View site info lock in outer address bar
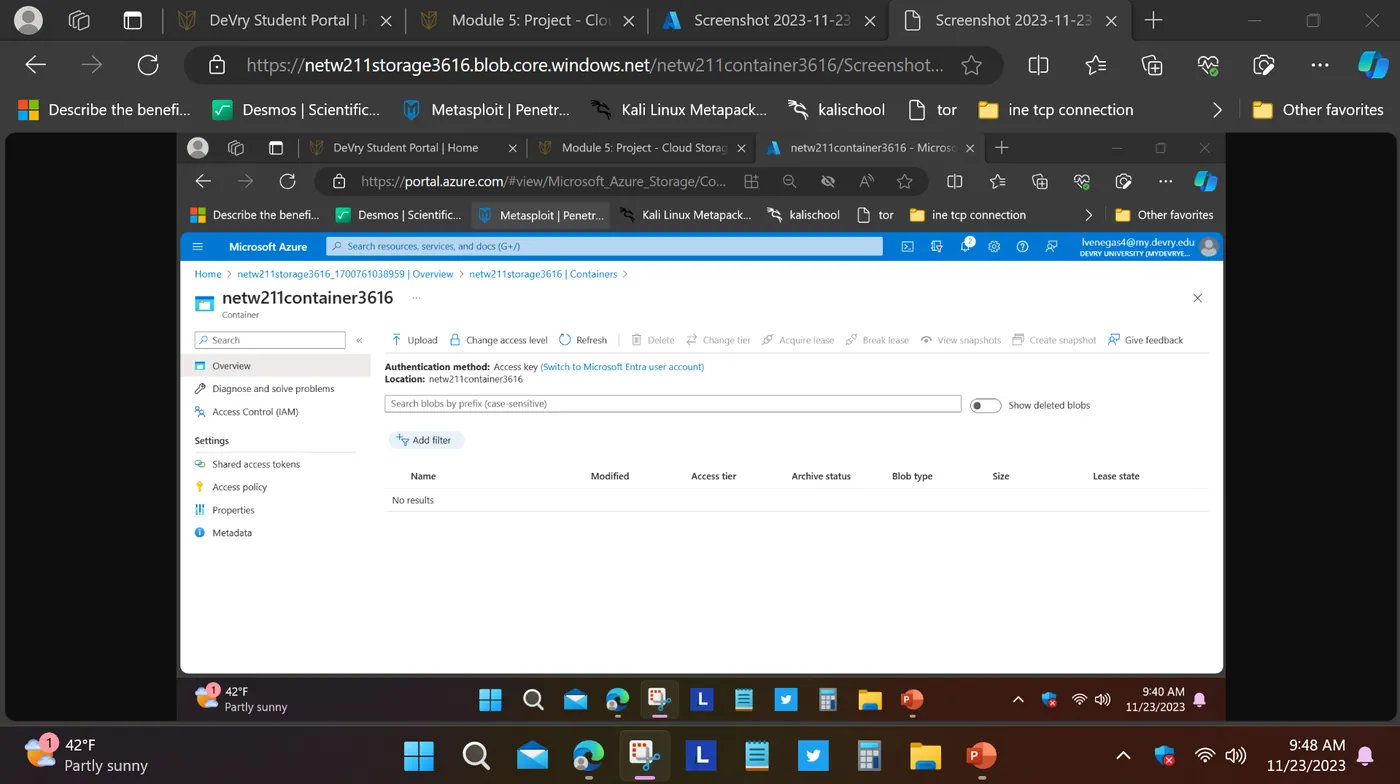 click(217, 65)
